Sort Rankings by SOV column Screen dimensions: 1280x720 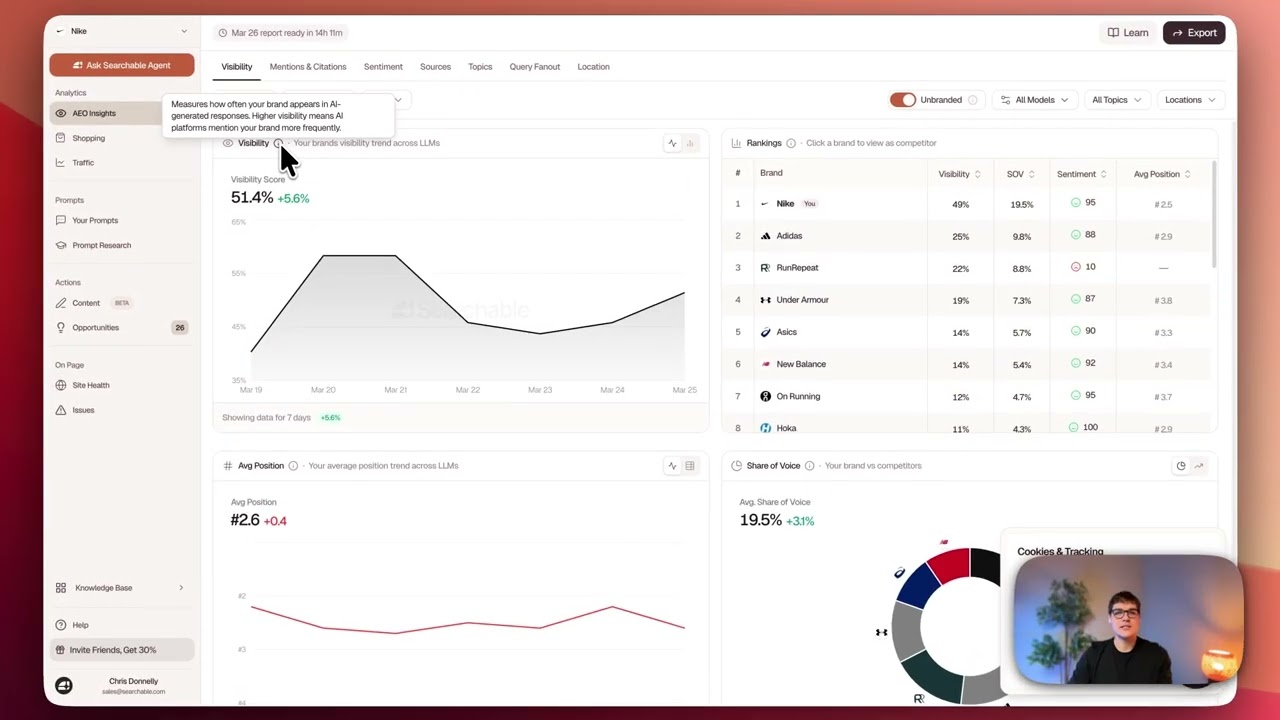1020,174
